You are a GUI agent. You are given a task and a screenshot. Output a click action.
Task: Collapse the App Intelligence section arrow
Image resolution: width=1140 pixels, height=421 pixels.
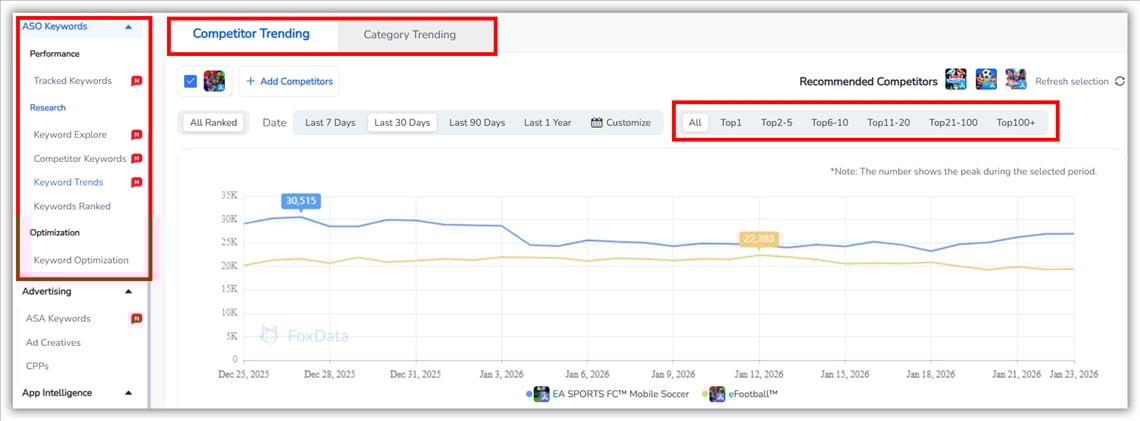(x=128, y=393)
